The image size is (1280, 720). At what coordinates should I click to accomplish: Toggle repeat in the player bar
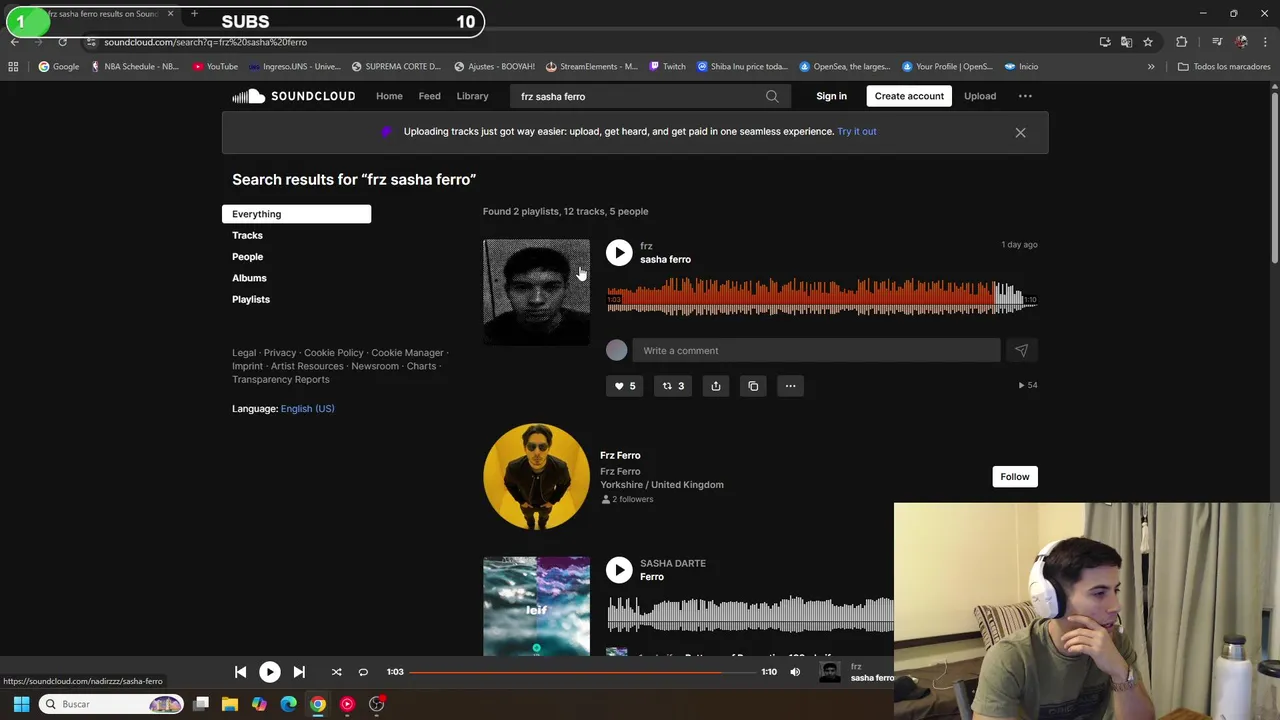363,672
